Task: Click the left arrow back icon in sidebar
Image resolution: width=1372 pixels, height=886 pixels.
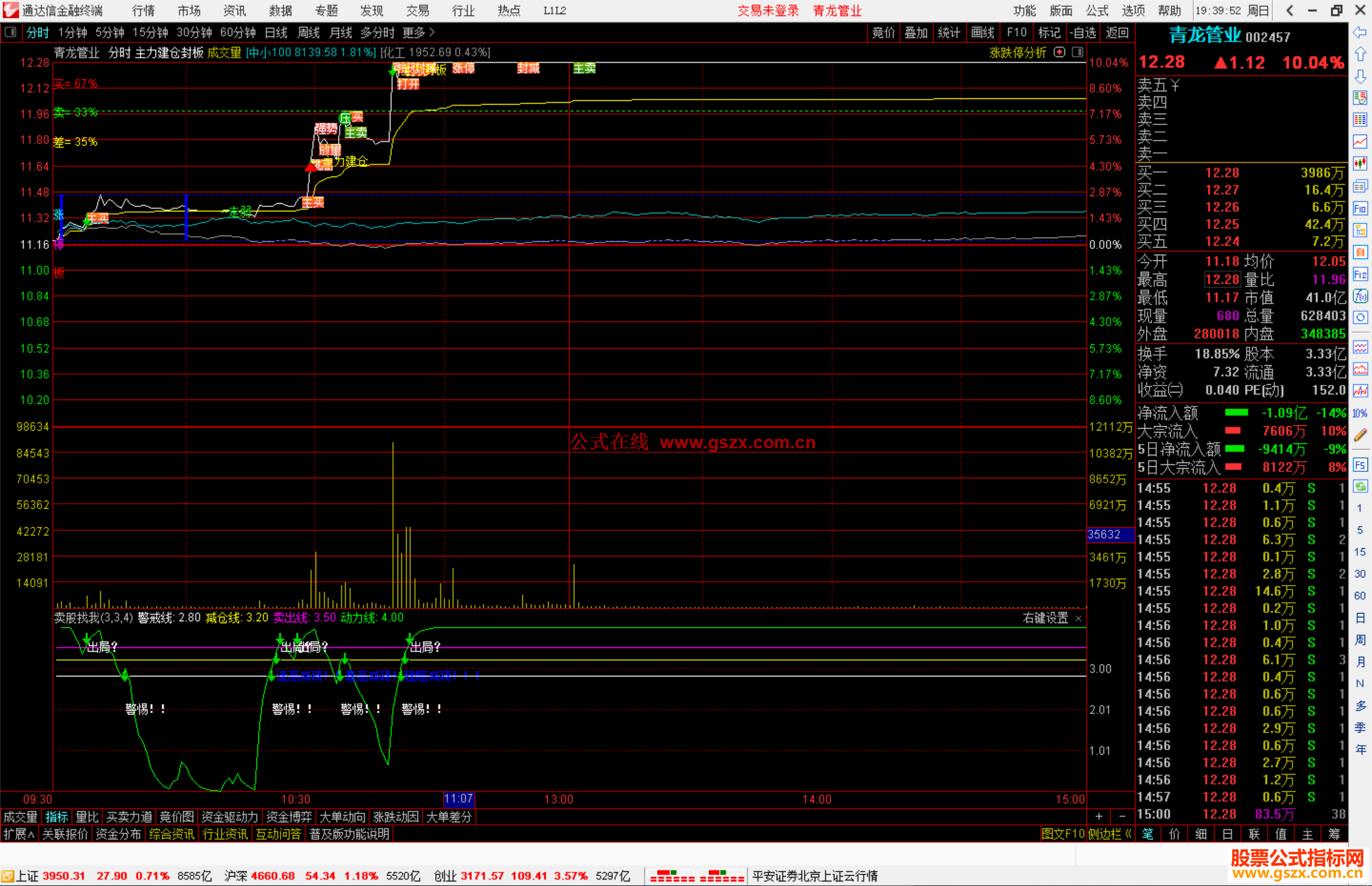Action: tap(1360, 32)
